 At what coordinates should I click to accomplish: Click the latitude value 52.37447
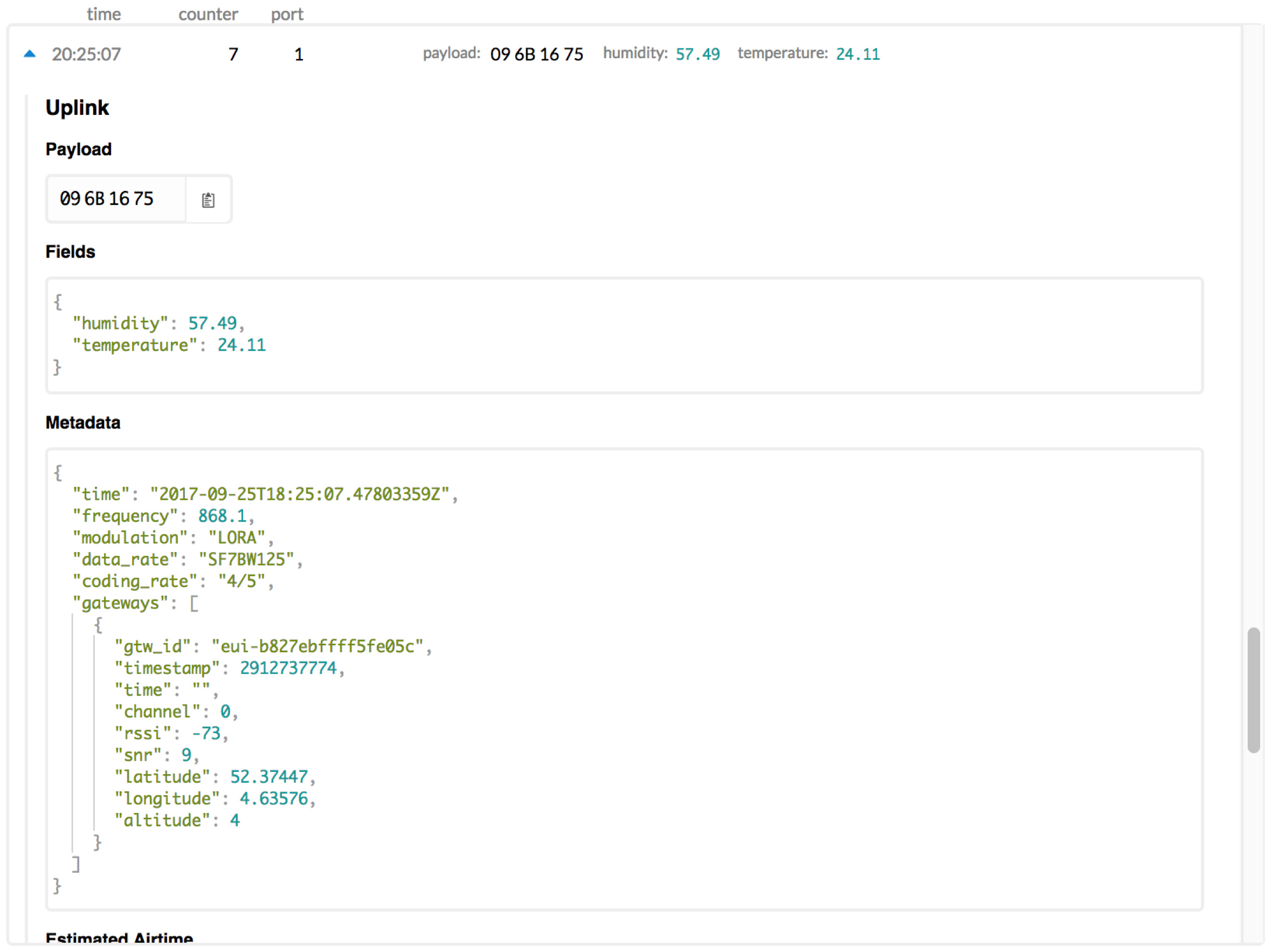tap(269, 776)
